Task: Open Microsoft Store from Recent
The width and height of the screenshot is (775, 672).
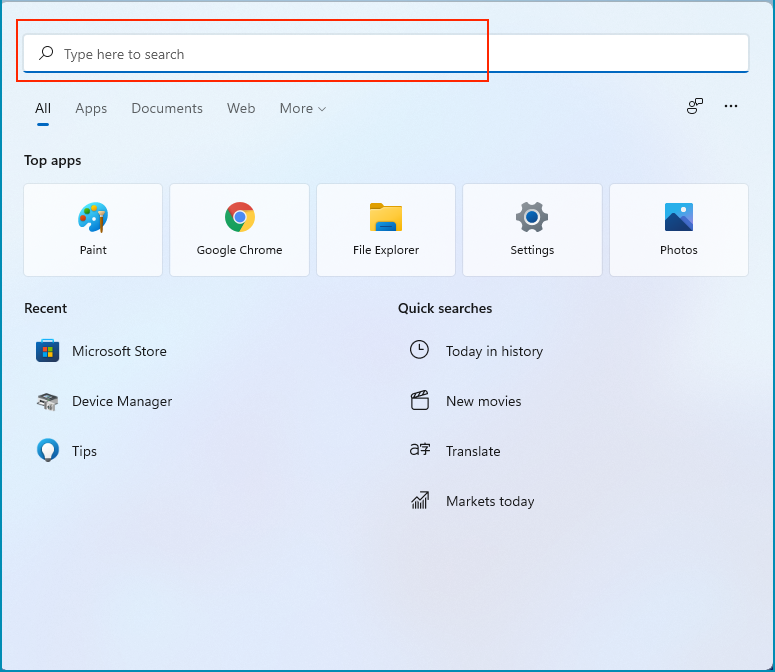Action: pyautogui.click(x=119, y=351)
